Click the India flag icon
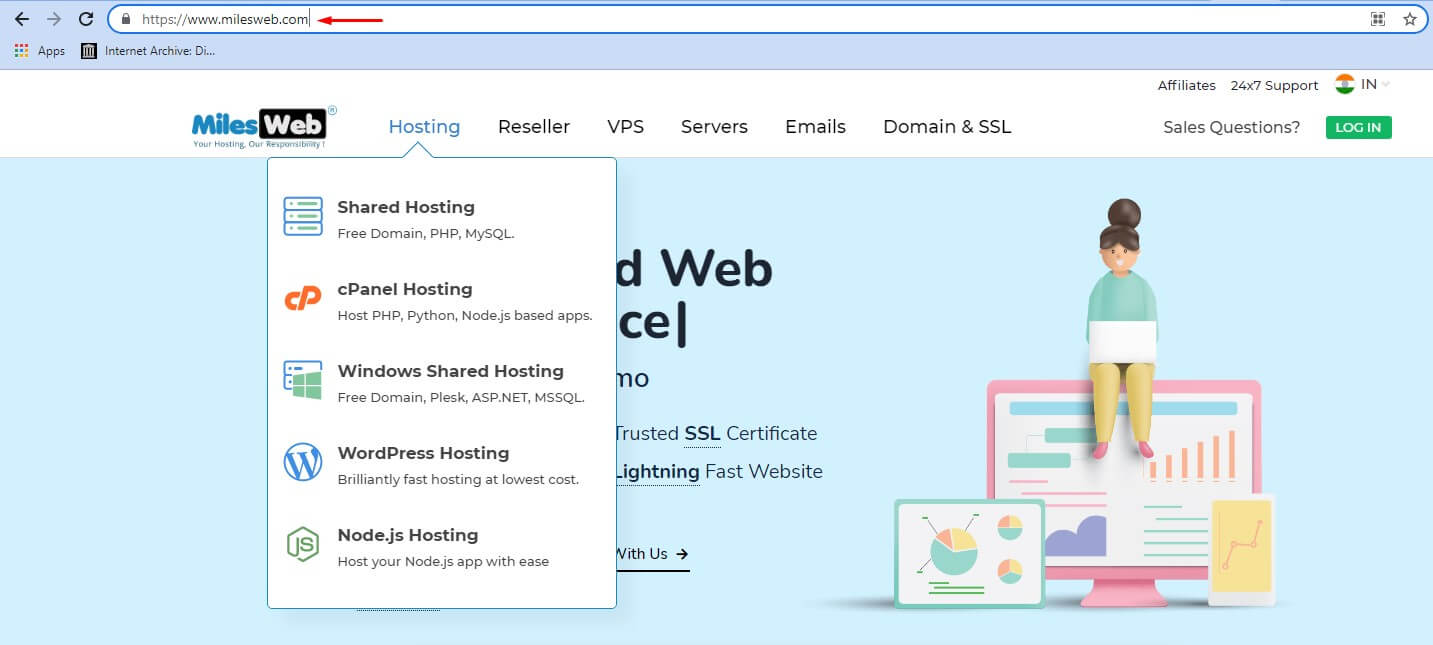The height and width of the screenshot is (645, 1433). pos(1344,84)
